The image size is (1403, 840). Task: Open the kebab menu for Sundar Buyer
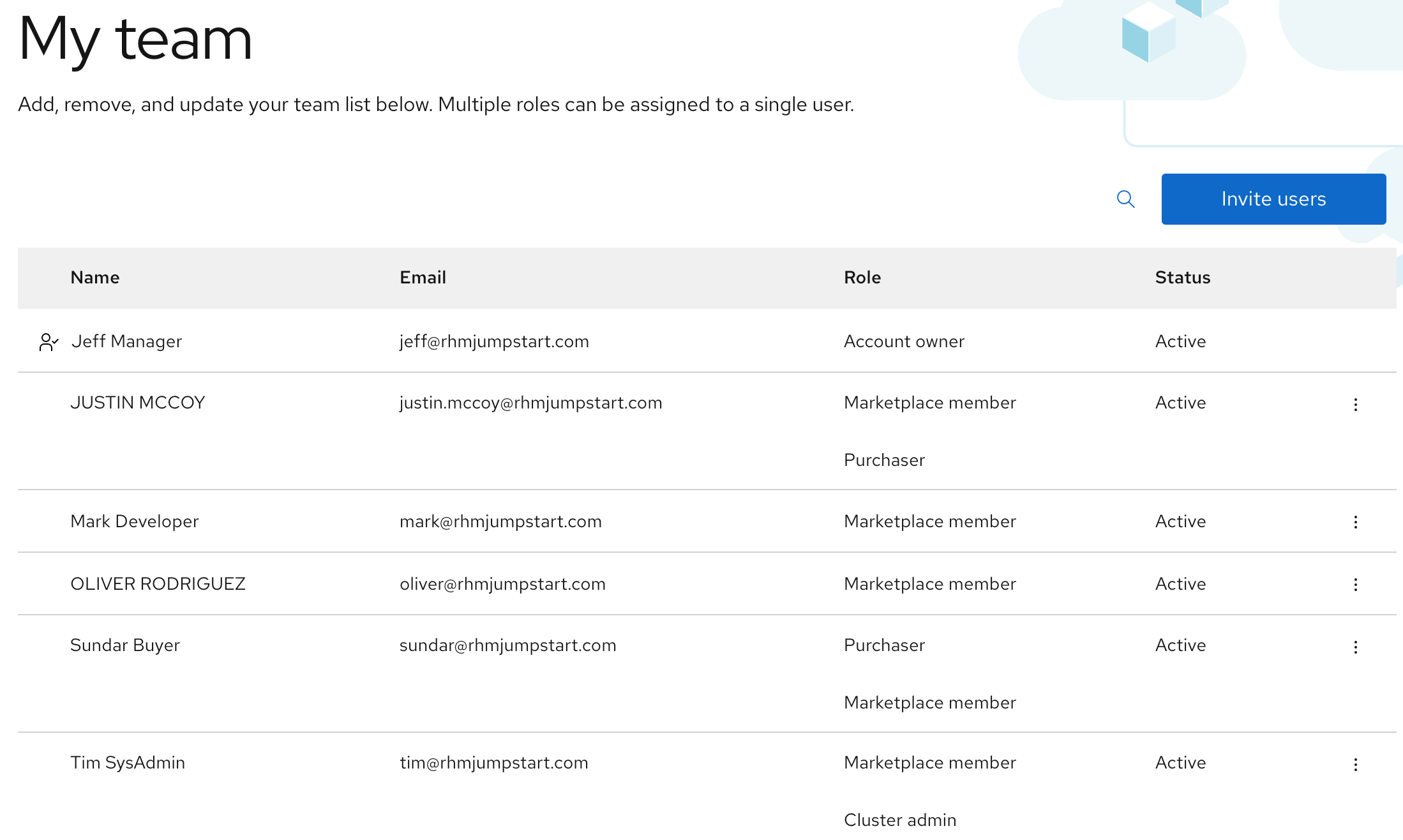click(x=1356, y=647)
